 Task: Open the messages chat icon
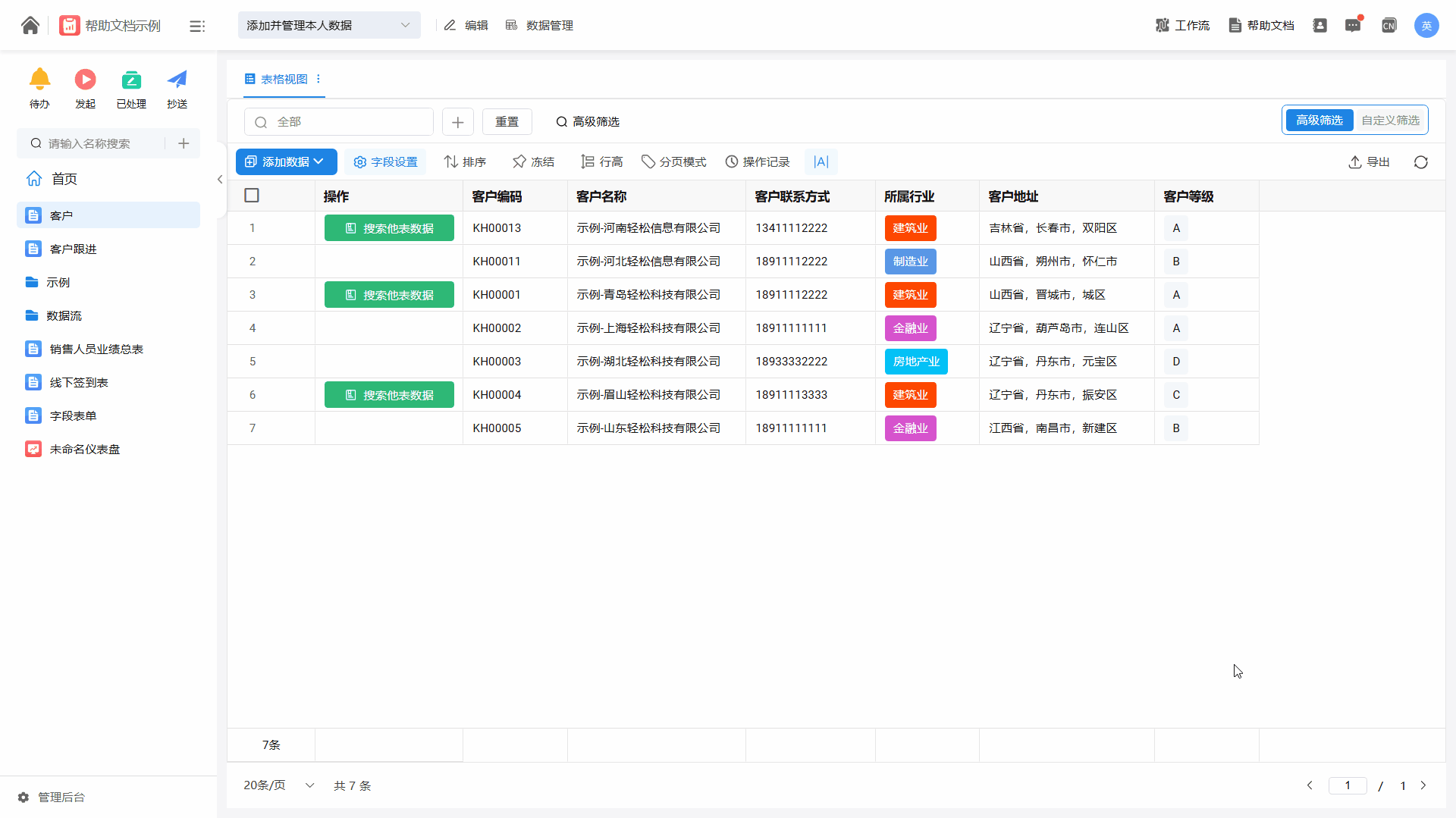click(1353, 26)
